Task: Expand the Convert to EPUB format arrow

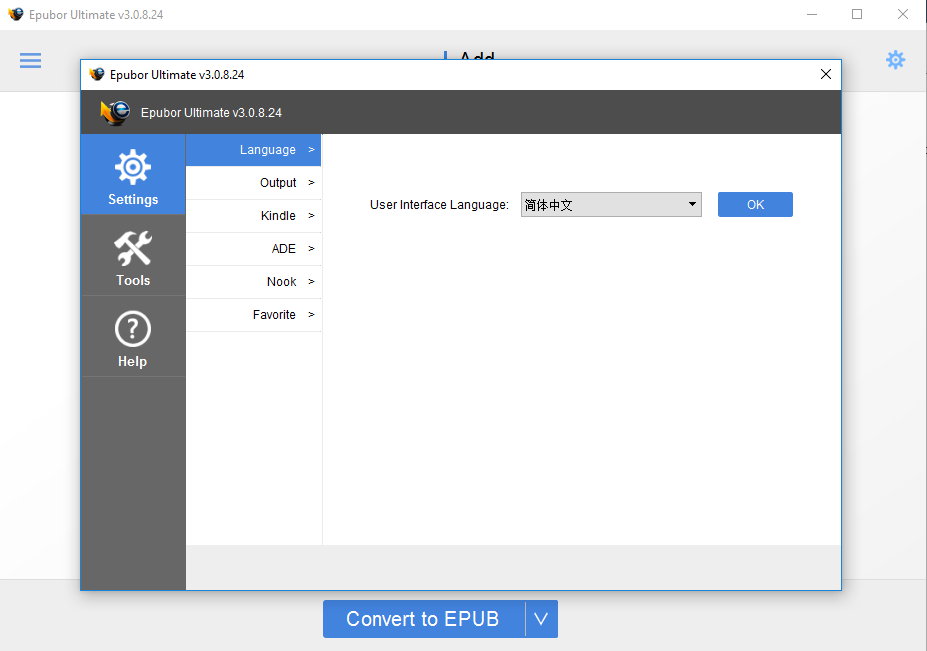Action: click(x=541, y=619)
